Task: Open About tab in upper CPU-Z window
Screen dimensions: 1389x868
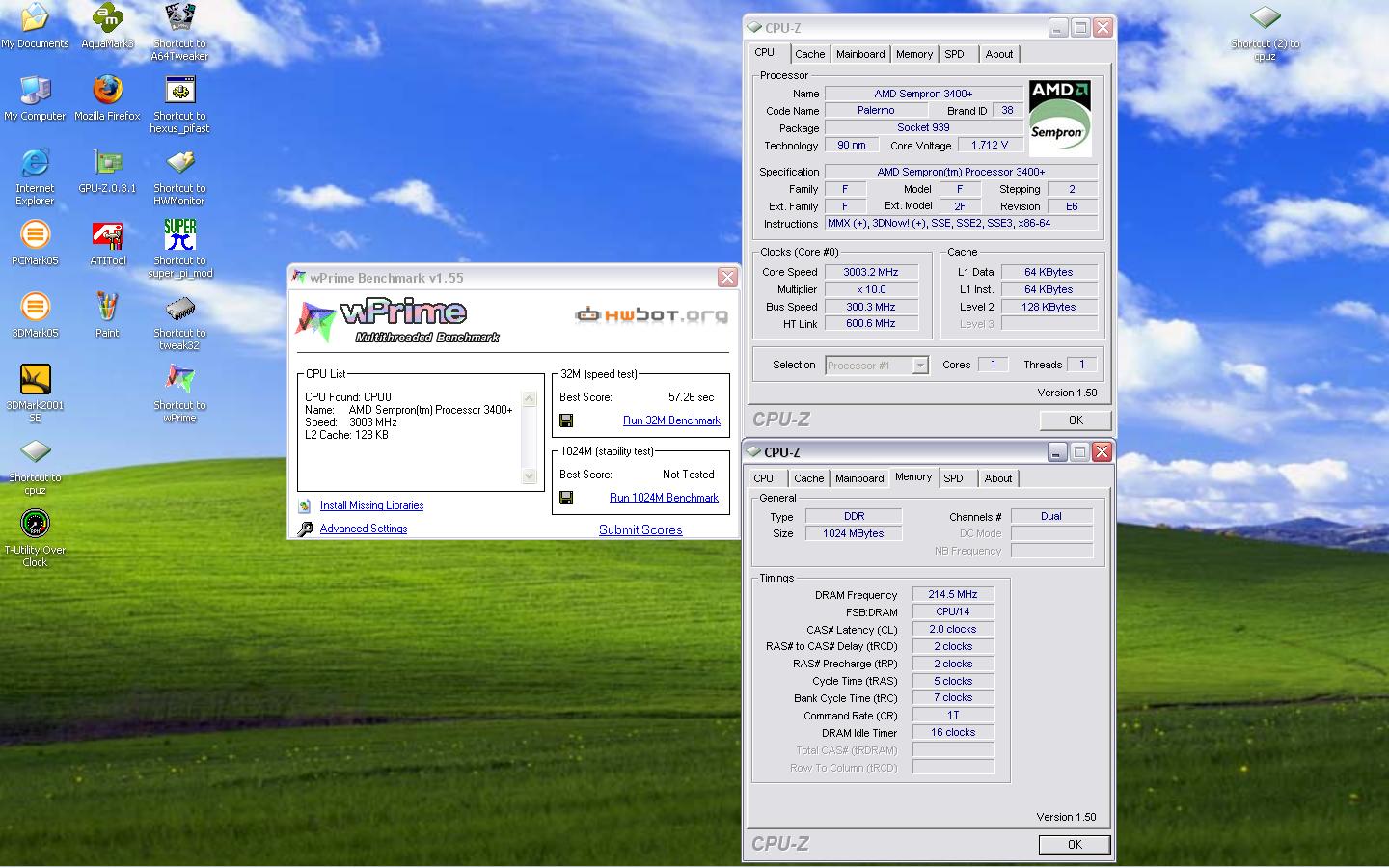Action: tap(999, 54)
